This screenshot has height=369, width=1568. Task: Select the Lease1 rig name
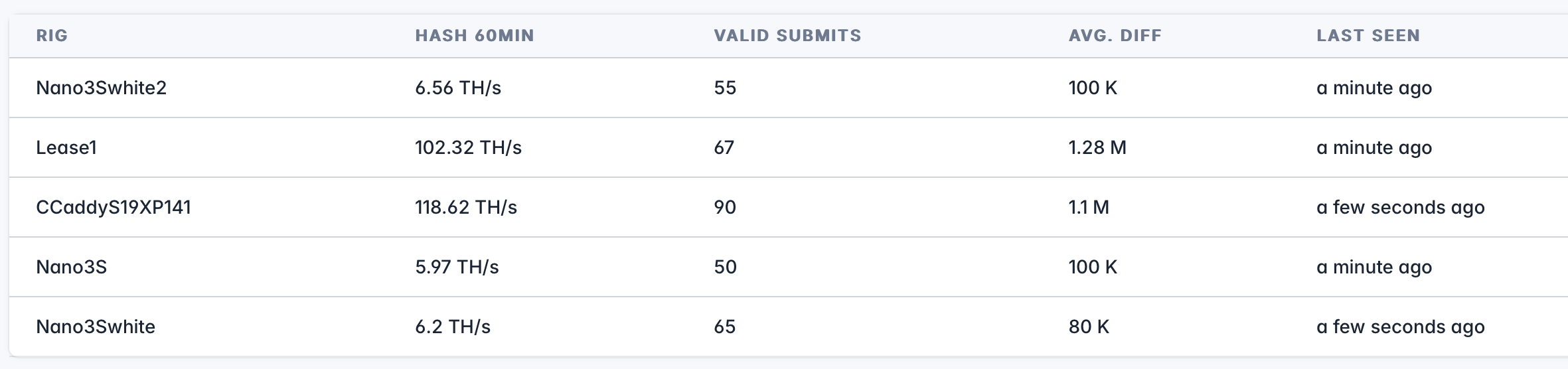[x=66, y=148]
